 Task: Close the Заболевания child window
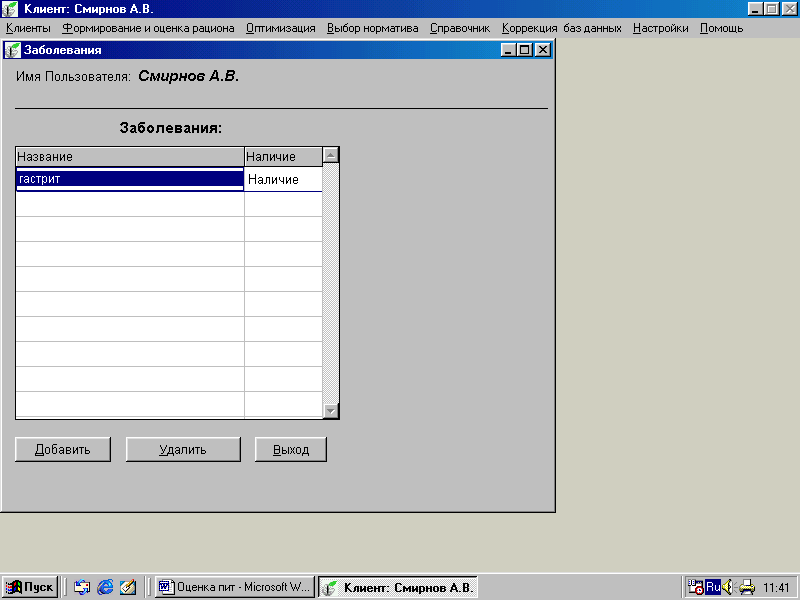point(543,50)
